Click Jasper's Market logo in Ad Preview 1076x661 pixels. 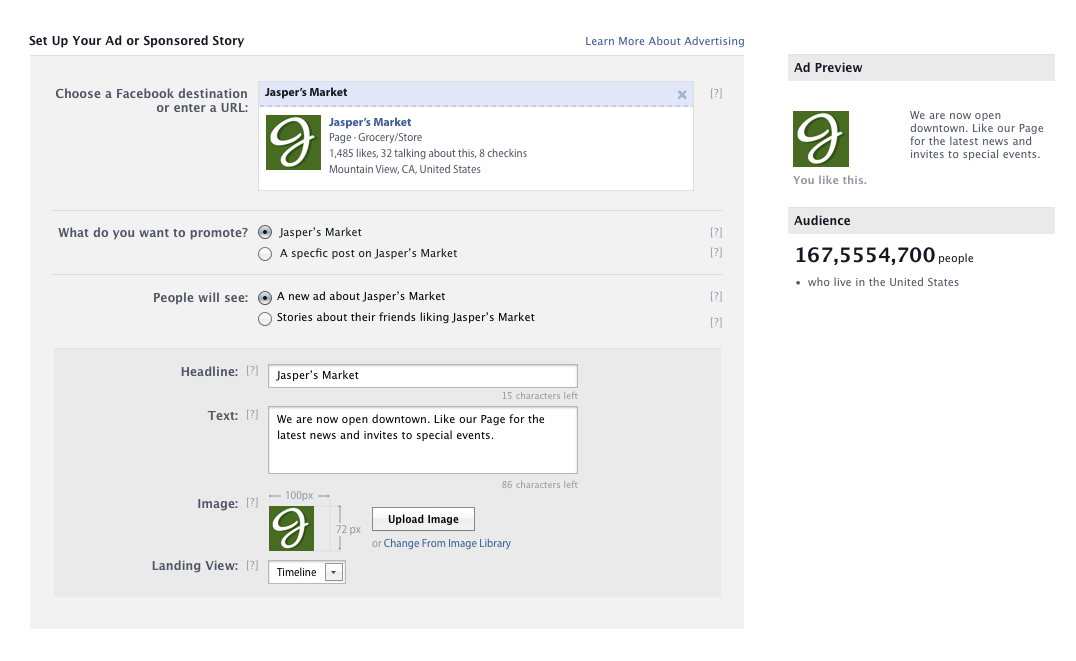coord(821,139)
